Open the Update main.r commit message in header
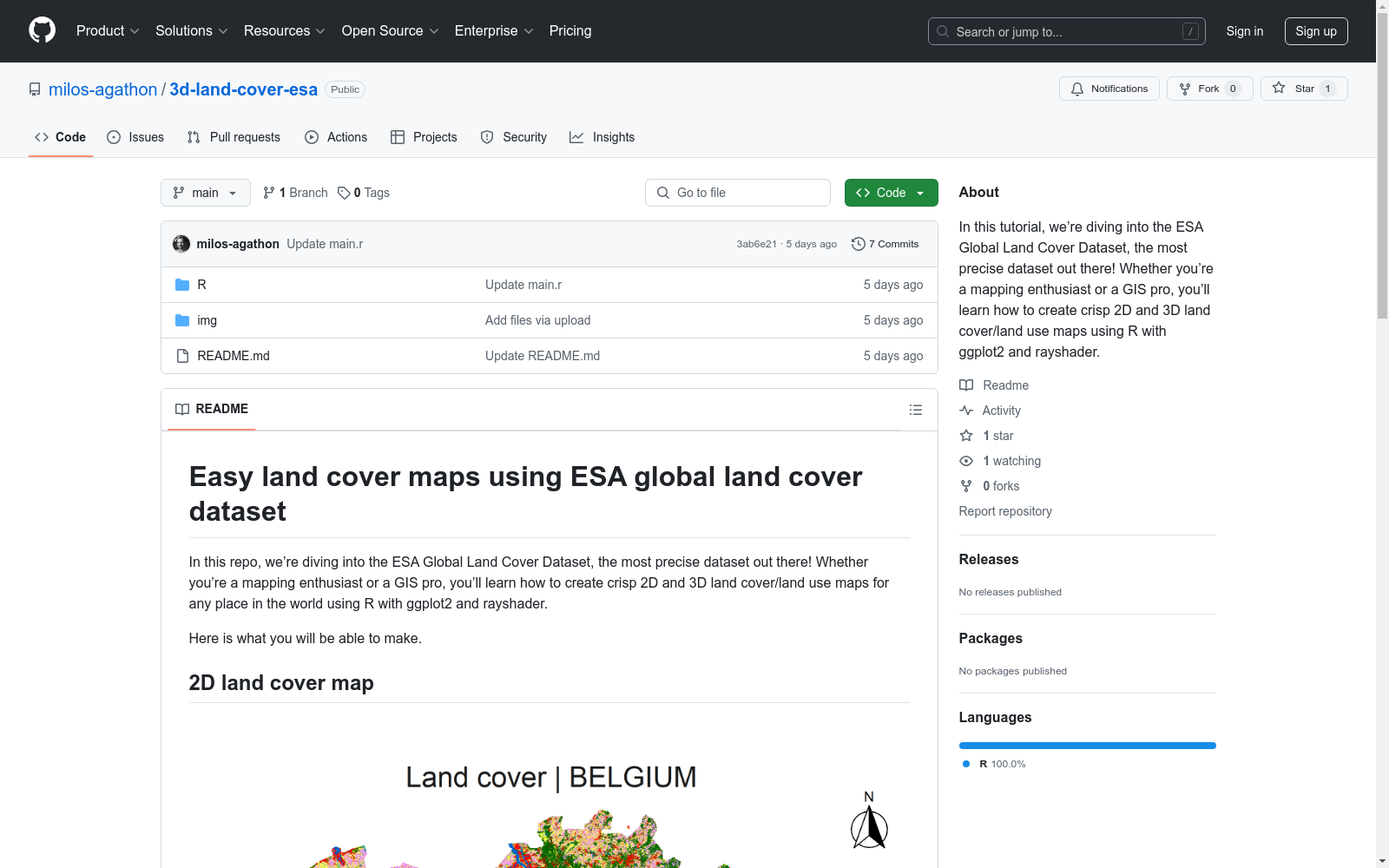The image size is (1389, 868). [x=325, y=244]
